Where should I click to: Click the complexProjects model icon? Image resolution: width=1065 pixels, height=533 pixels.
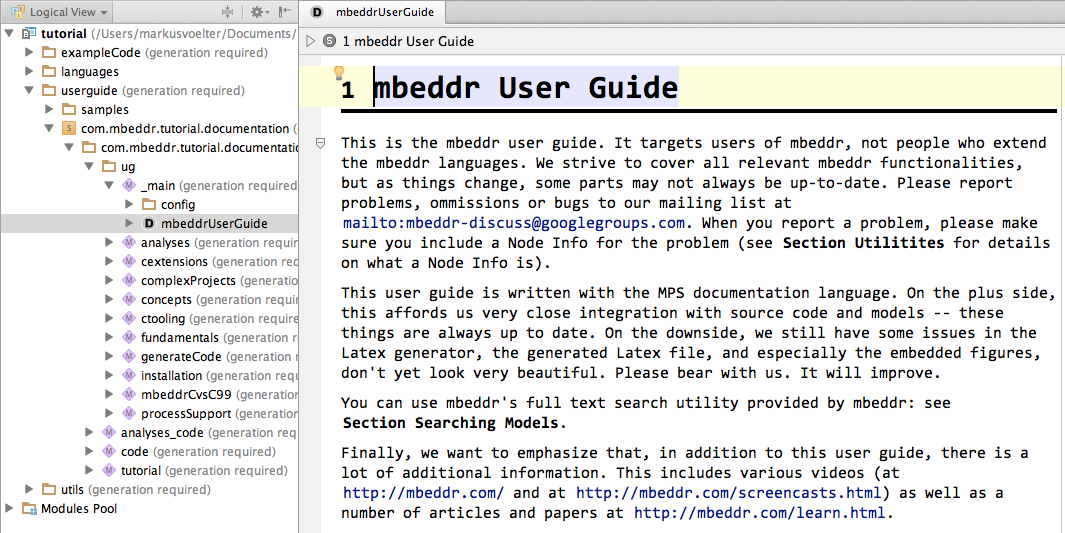click(128, 280)
